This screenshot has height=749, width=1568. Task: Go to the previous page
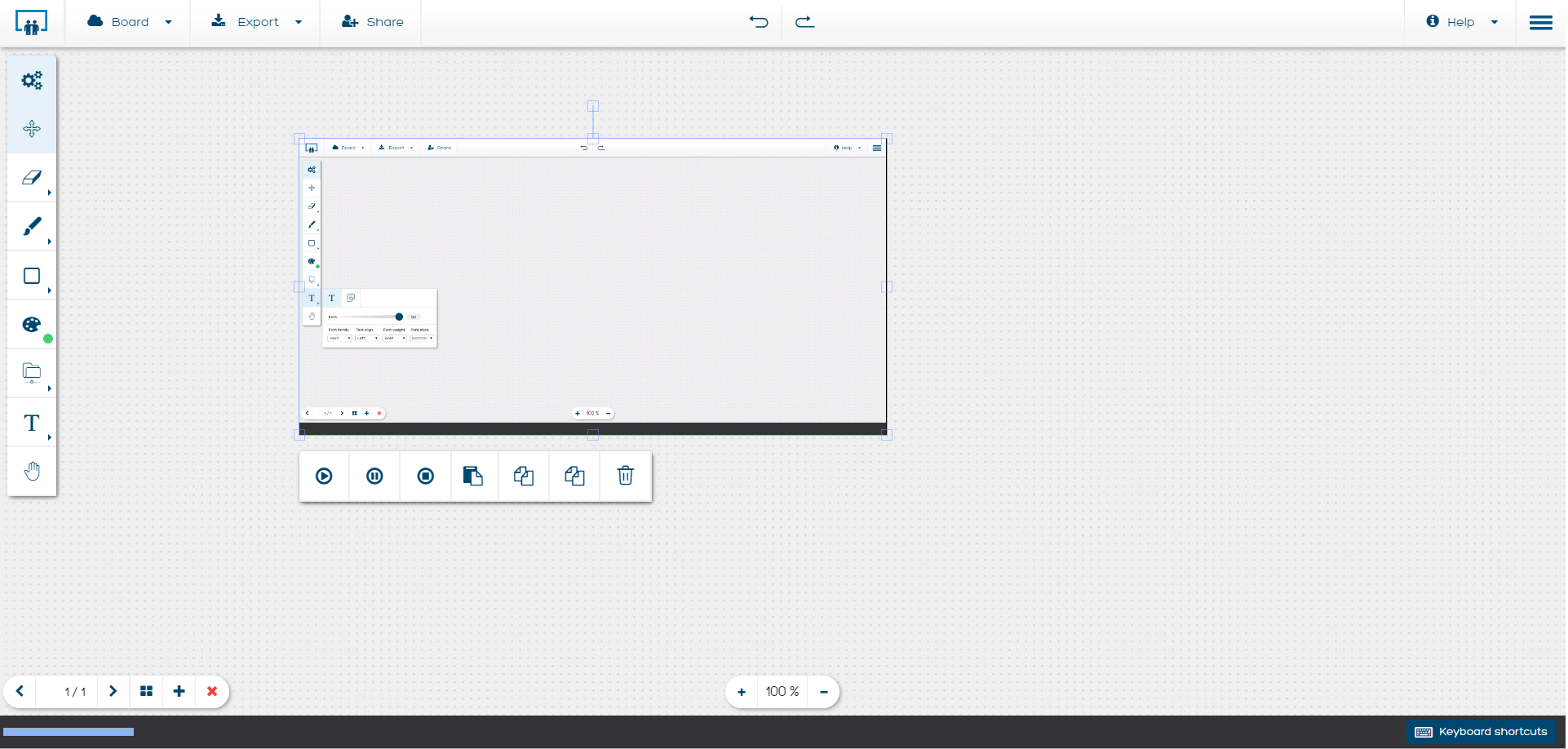[x=20, y=691]
